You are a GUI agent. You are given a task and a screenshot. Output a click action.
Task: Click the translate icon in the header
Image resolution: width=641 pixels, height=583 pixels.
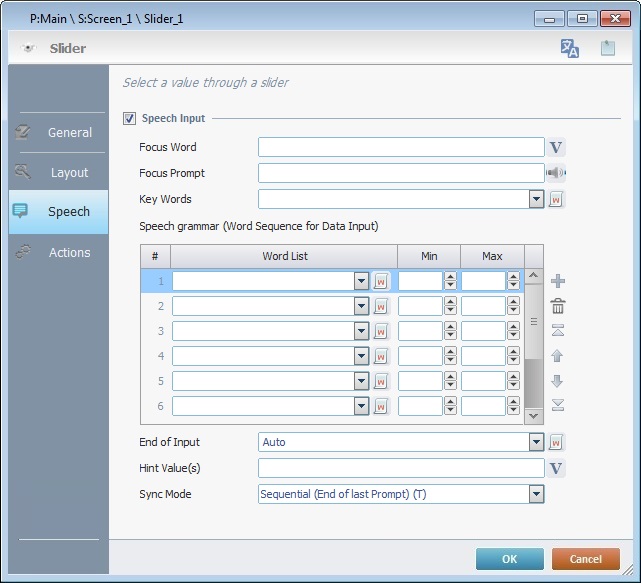[570, 48]
